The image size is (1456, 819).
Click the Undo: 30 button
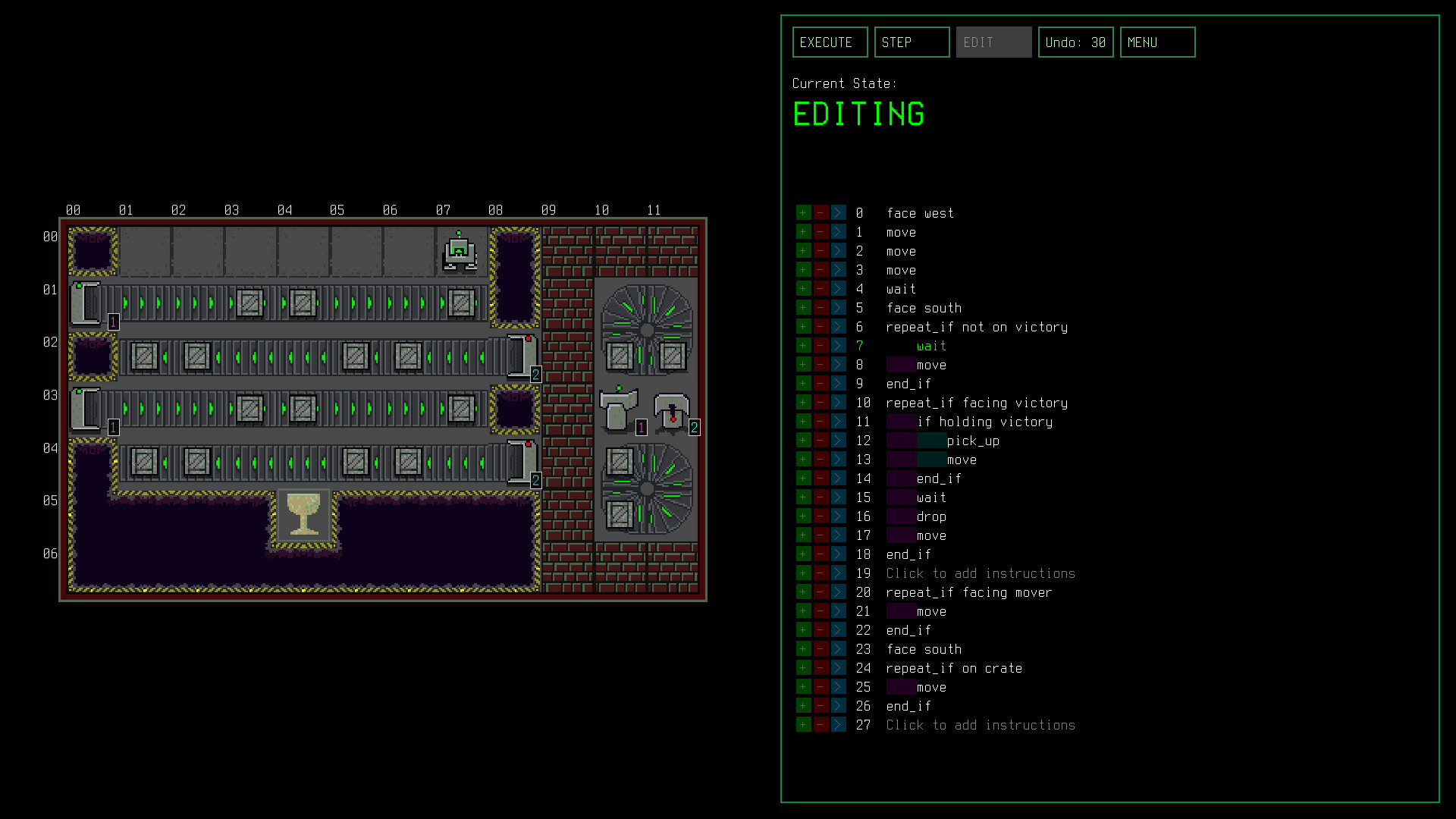coord(1075,42)
